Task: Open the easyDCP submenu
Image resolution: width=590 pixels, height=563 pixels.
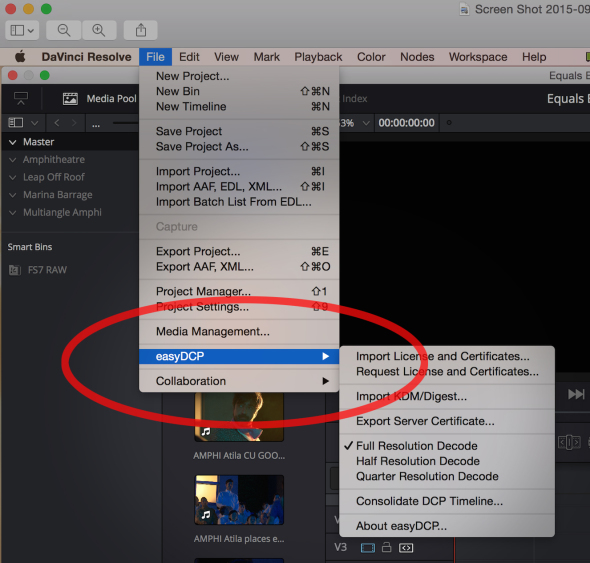Action: click(x=239, y=356)
